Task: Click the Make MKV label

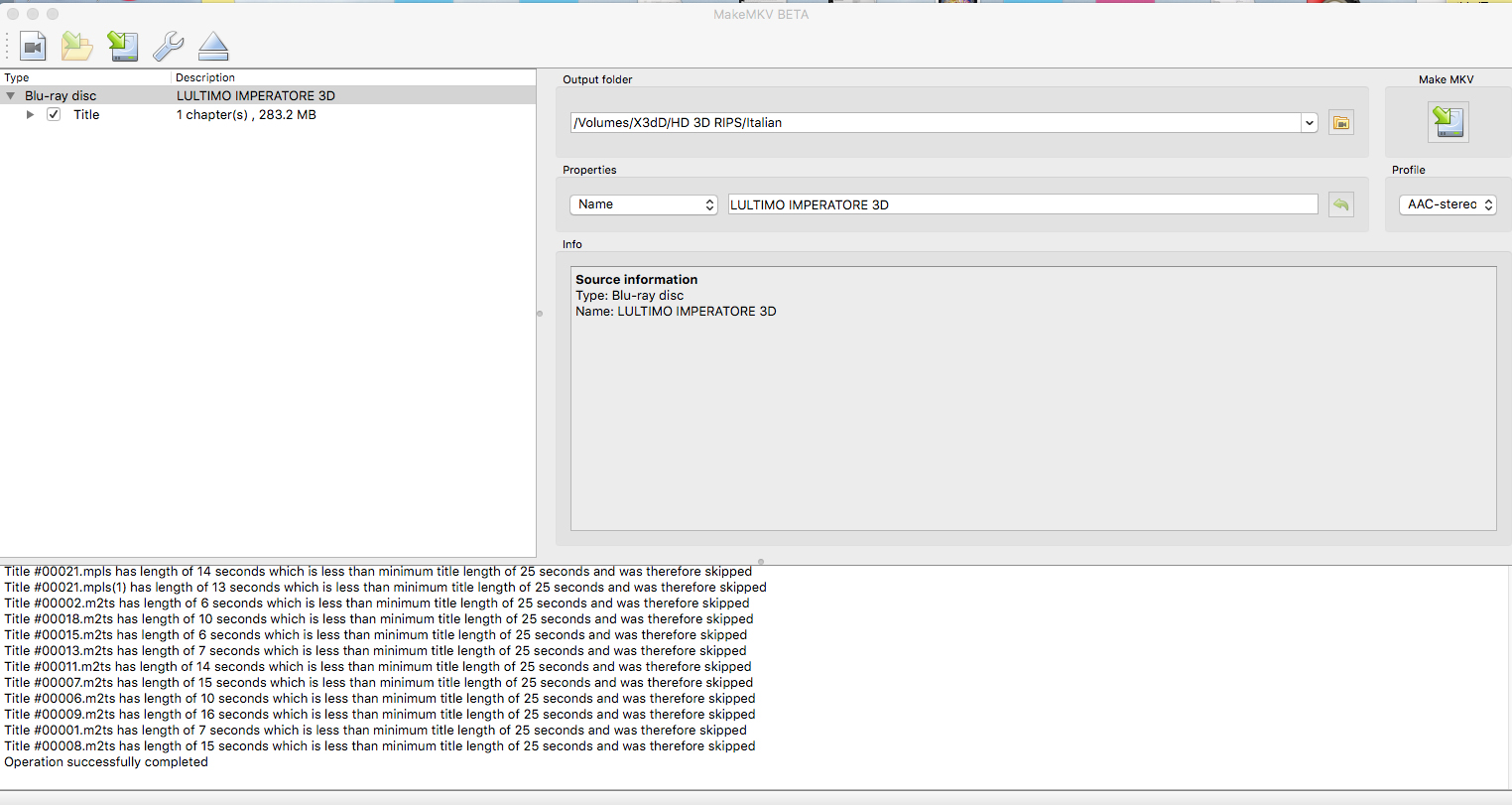Action: pos(1446,79)
